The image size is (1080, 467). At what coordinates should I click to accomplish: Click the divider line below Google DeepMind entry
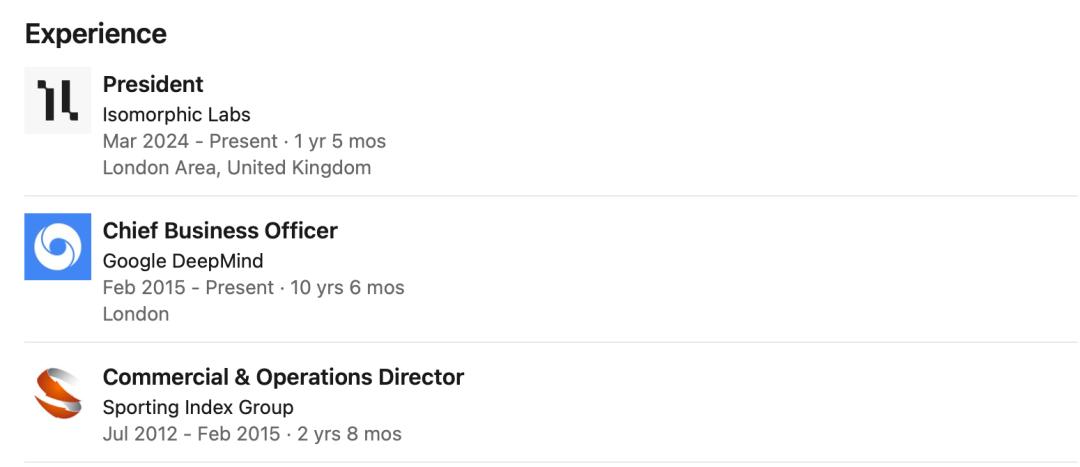pos(551,342)
